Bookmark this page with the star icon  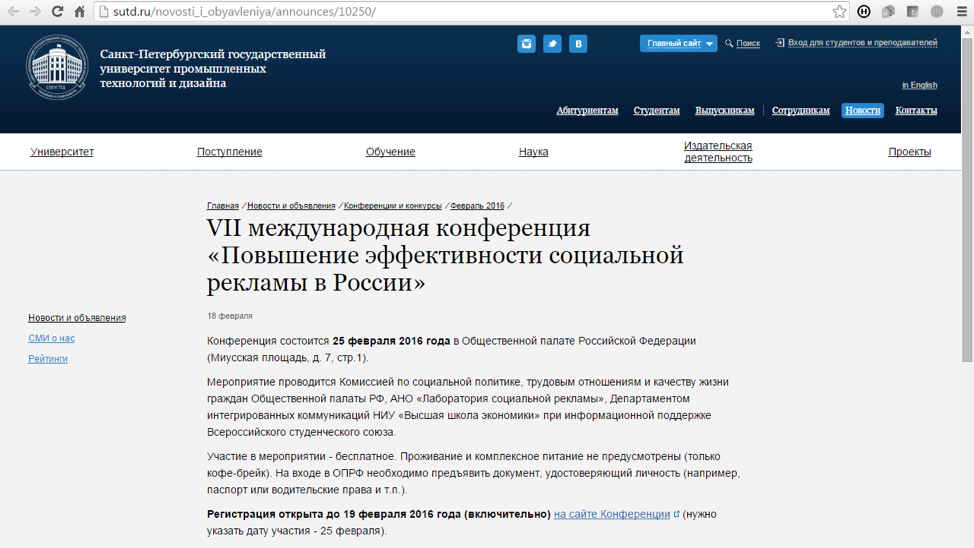click(839, 11)
